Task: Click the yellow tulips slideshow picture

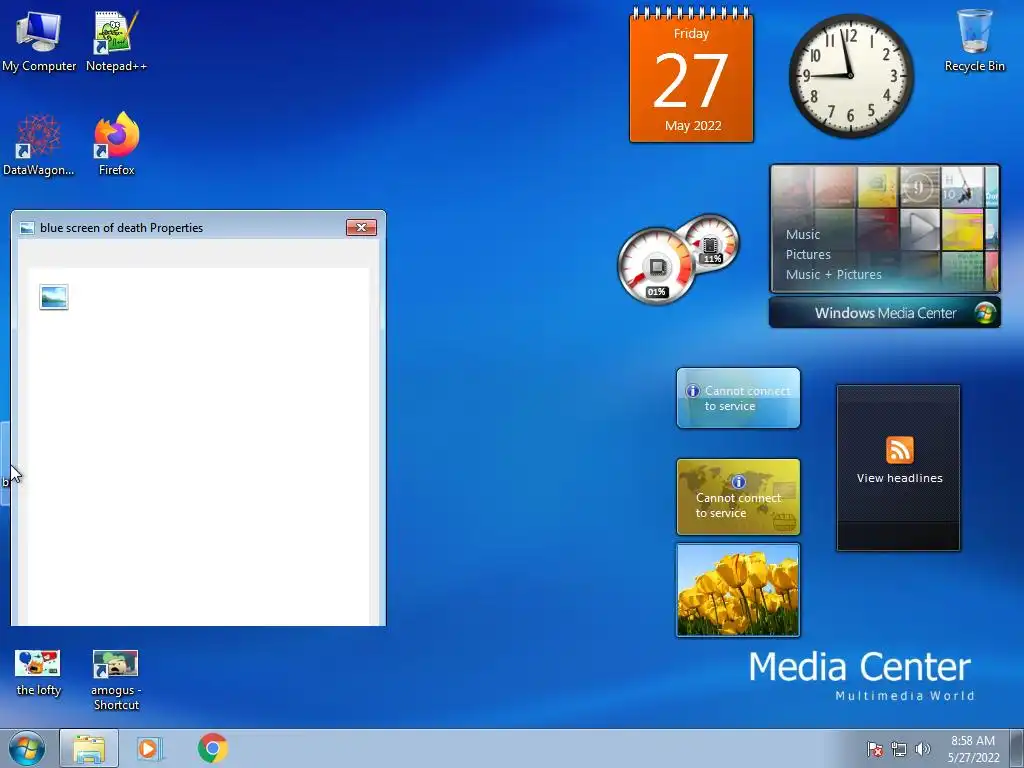Action: [x=738, y=590]
